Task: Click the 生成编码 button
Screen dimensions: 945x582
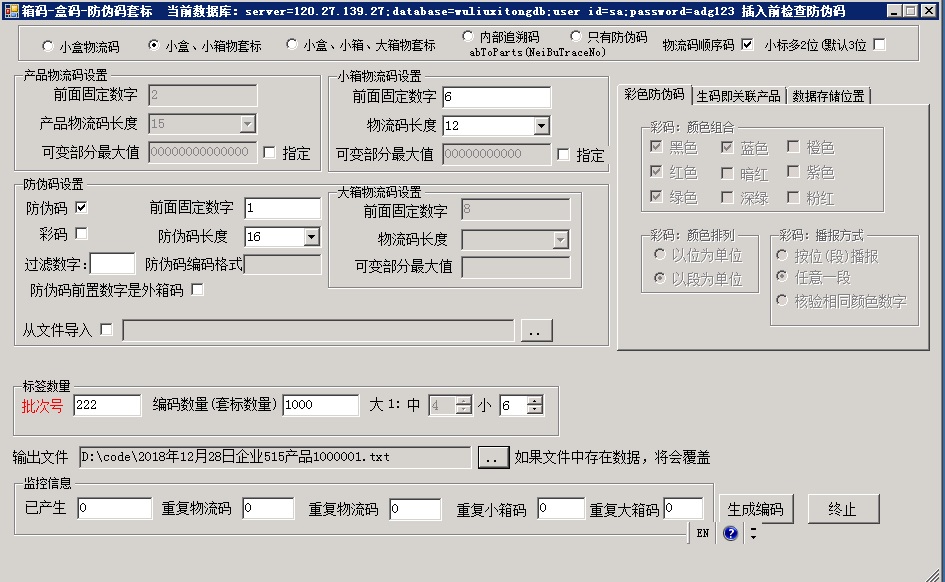Action: click(x=755, y=508)
